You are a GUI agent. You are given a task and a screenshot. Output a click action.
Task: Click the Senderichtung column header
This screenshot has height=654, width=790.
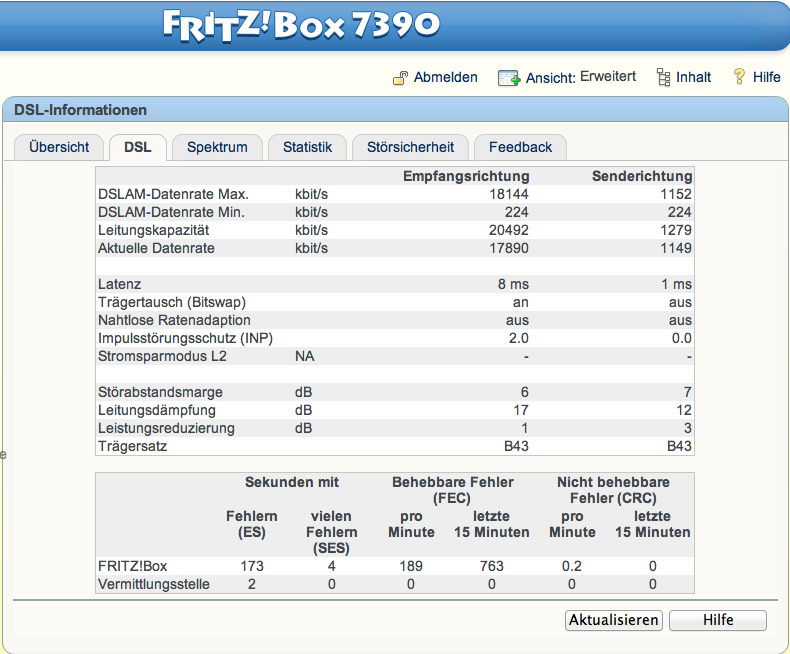coord(642,176)
